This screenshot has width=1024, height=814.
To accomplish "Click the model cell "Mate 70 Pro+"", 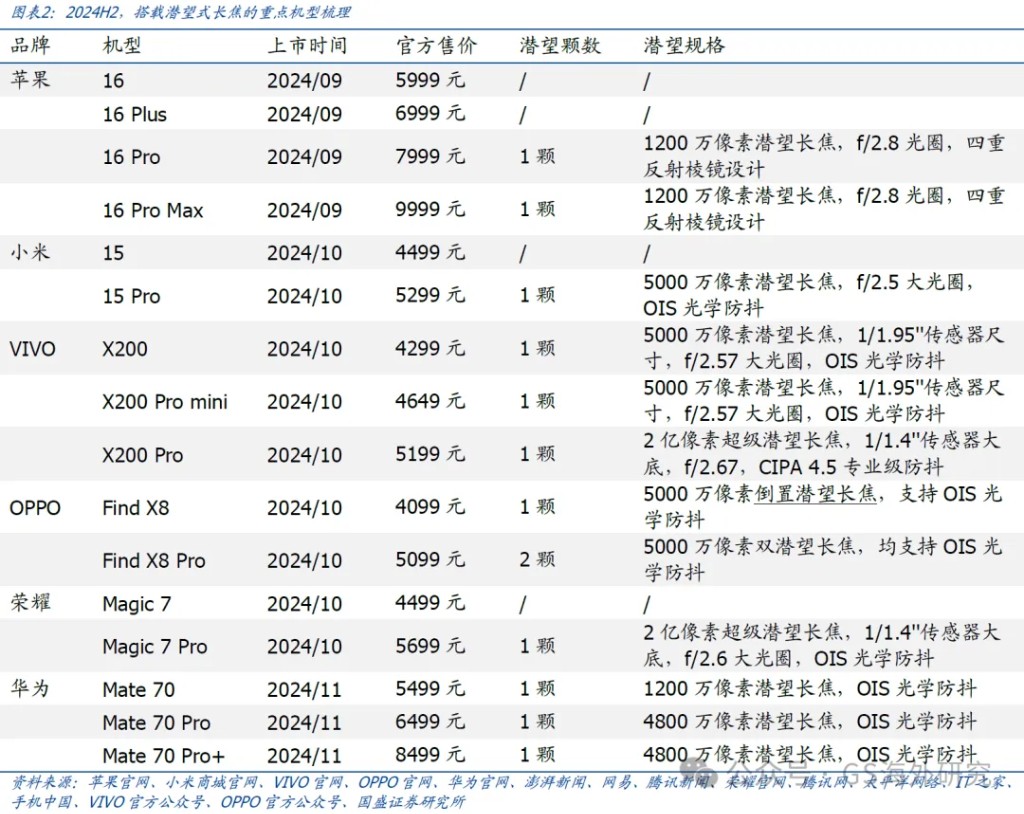I will point(164,756).
